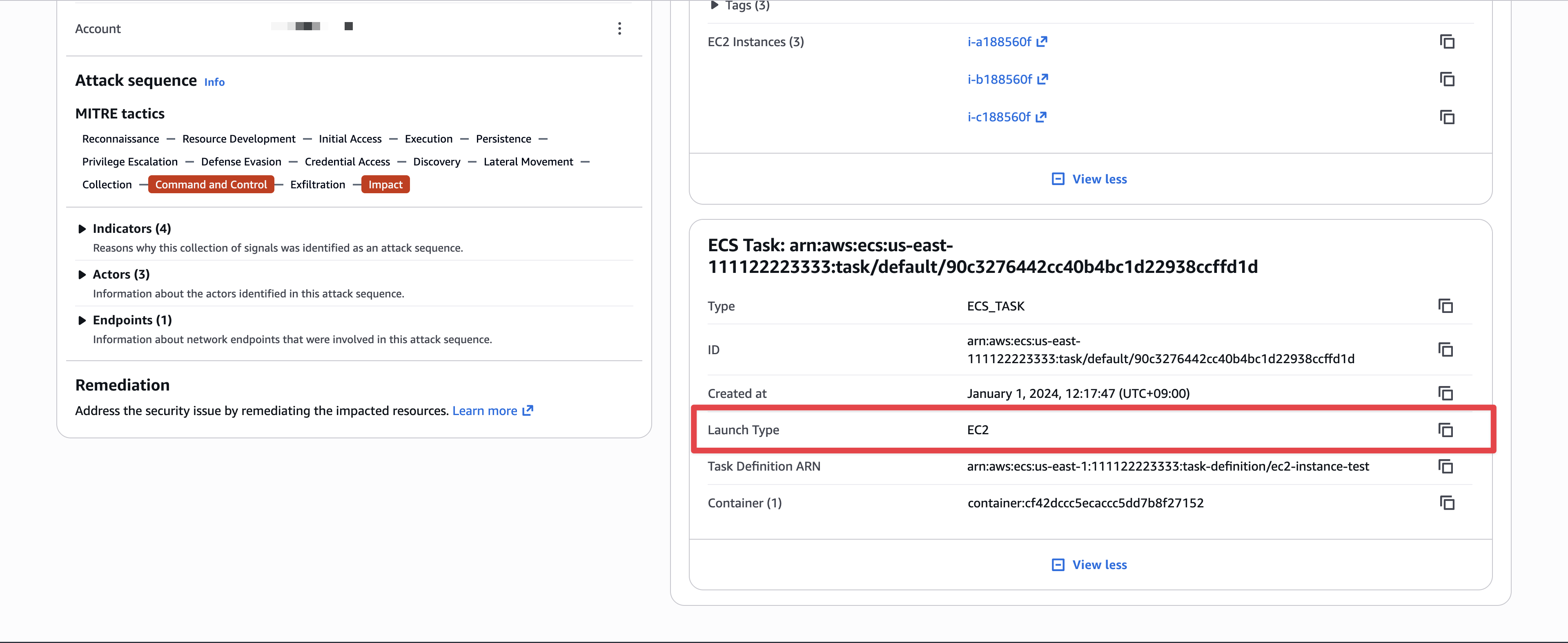Select the Command and Control tactic badge
The width and height of the screenshot is (1568, 643).
click(x=211, y=185)
